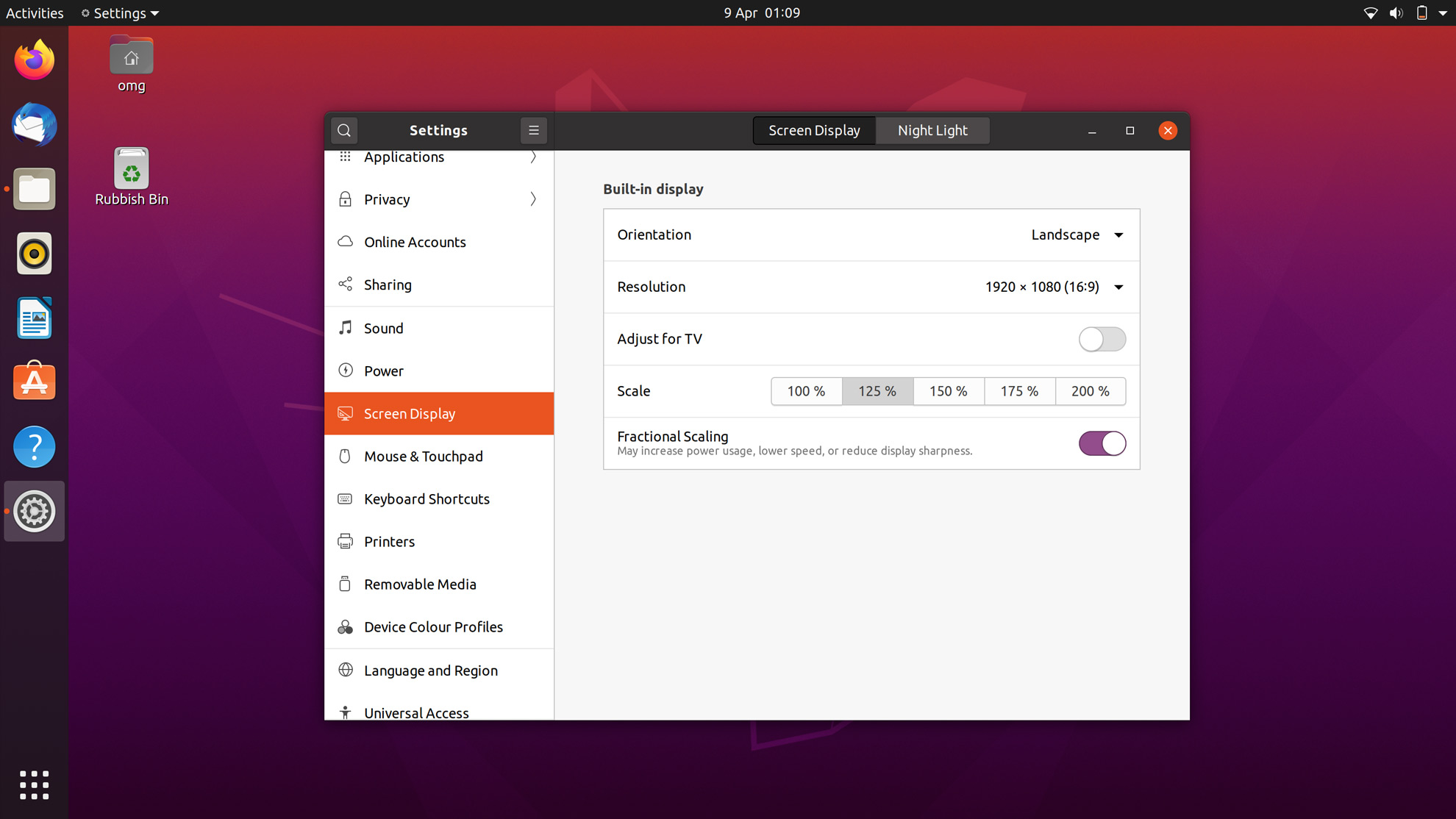
Task: Click the Device Colour Profiles icon
Action: click(x=345, y=626)
